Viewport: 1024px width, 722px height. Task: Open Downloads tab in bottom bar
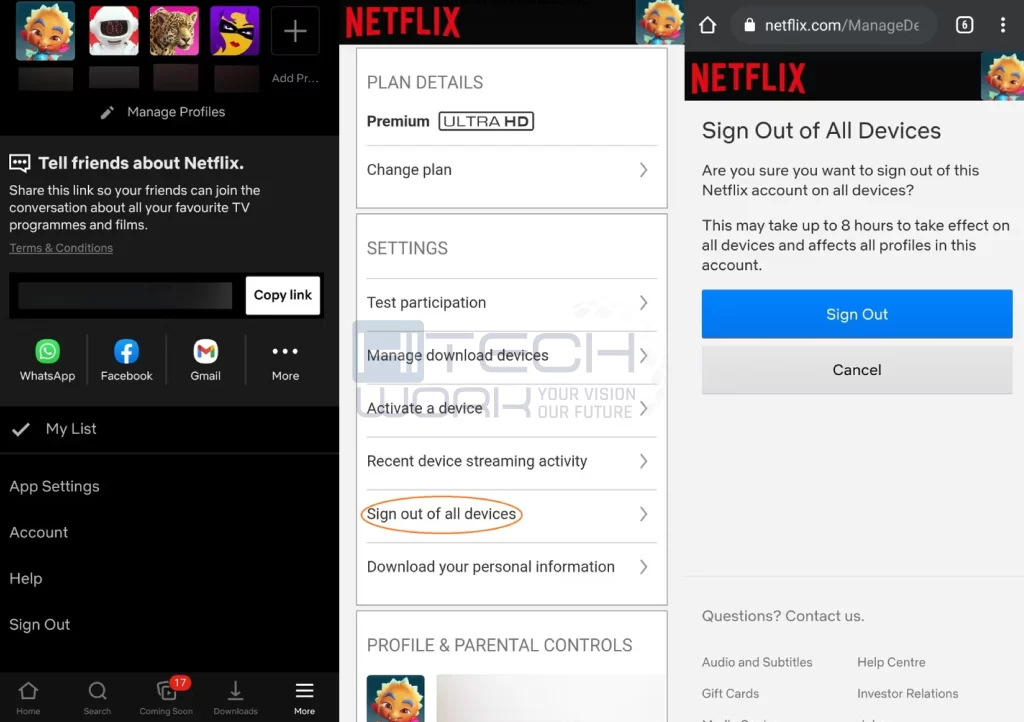[x=235, y=698]
